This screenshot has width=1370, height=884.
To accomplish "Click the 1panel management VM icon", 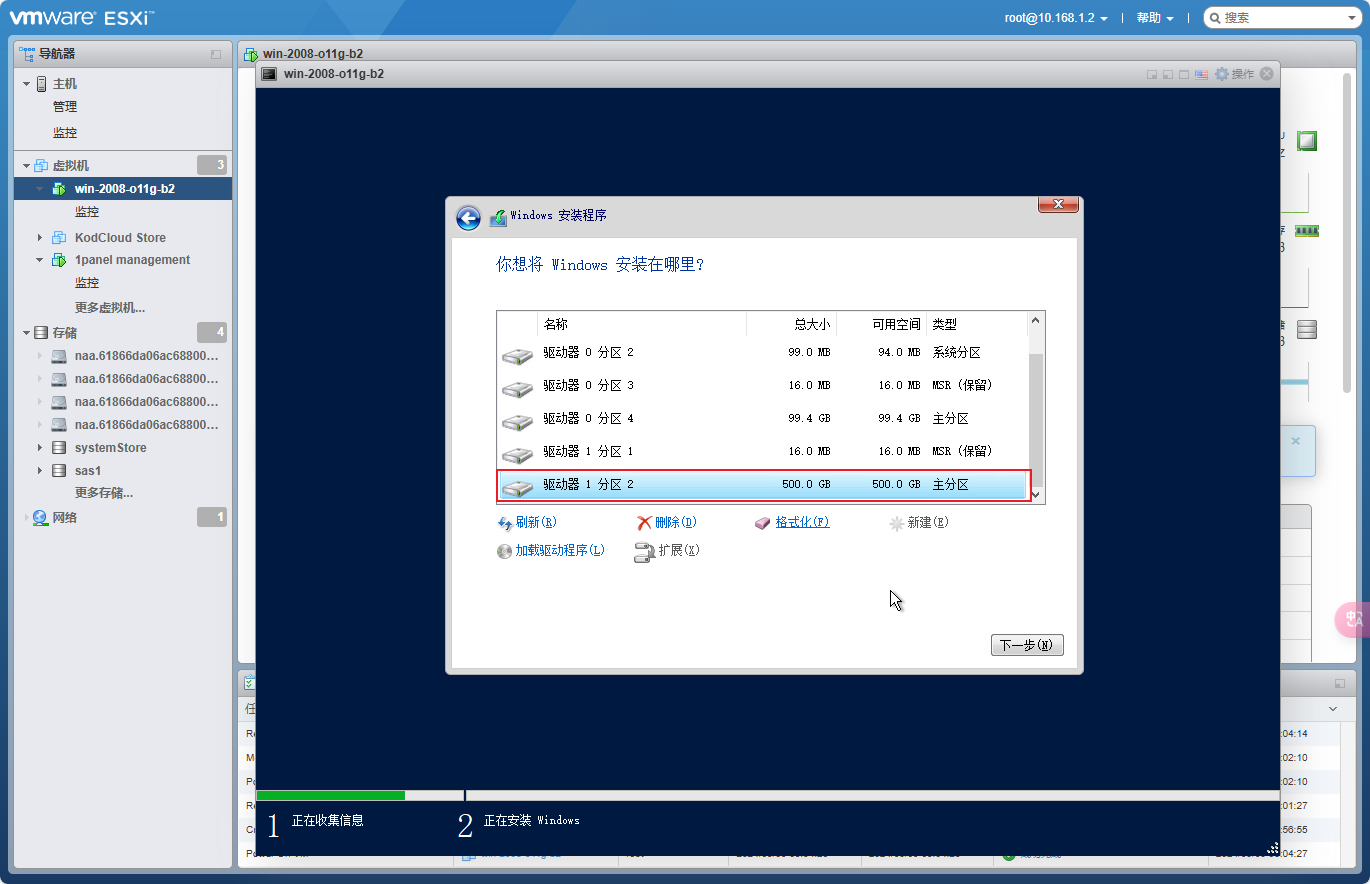I will pos(59,260).
